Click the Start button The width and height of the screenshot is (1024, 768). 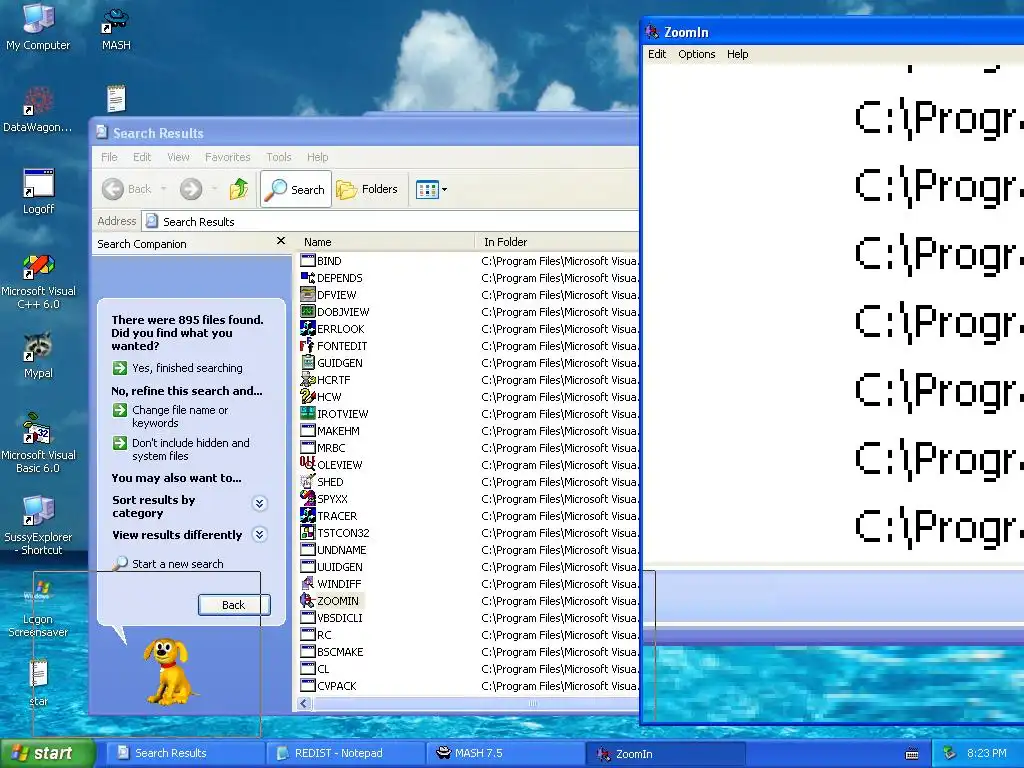click(46, 753)
